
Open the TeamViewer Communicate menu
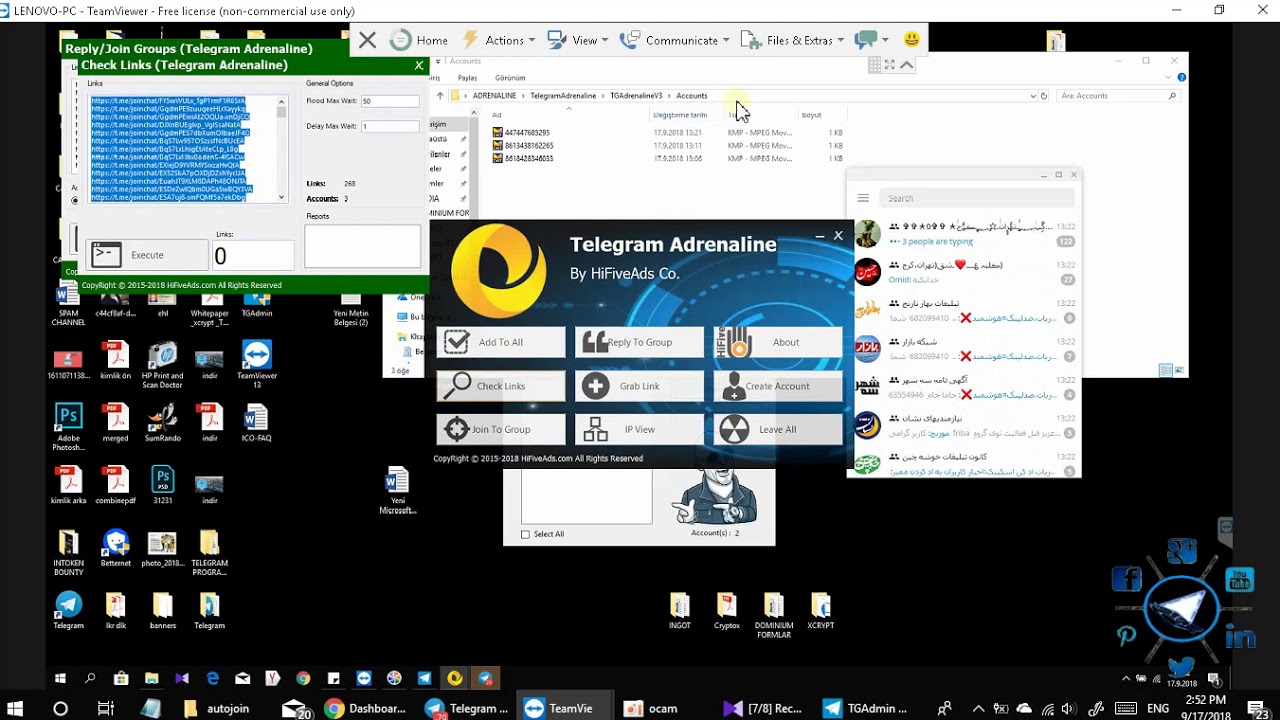675,40
